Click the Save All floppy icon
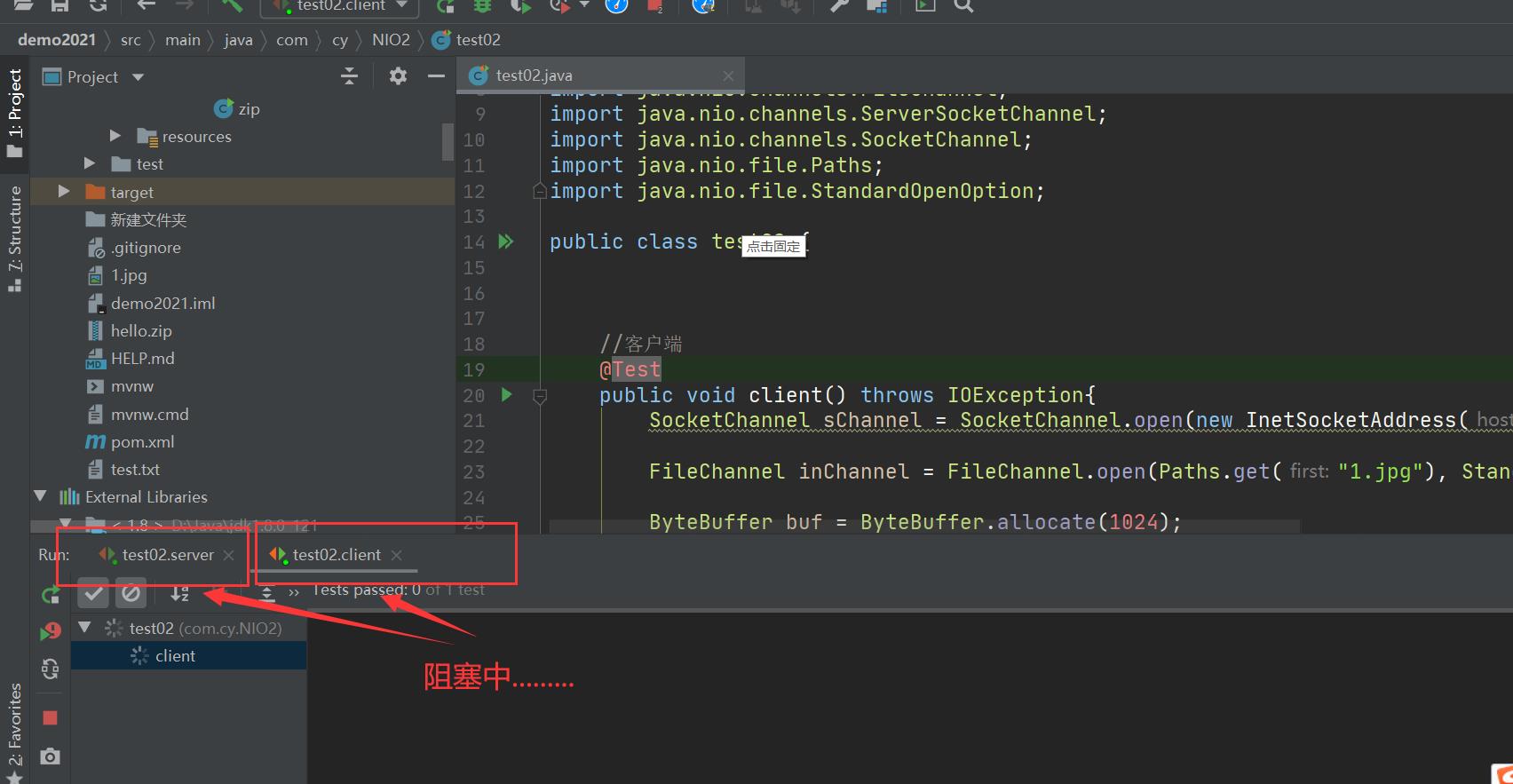The height and width of the screenshot is (784, 1513). tap(60, 5)
